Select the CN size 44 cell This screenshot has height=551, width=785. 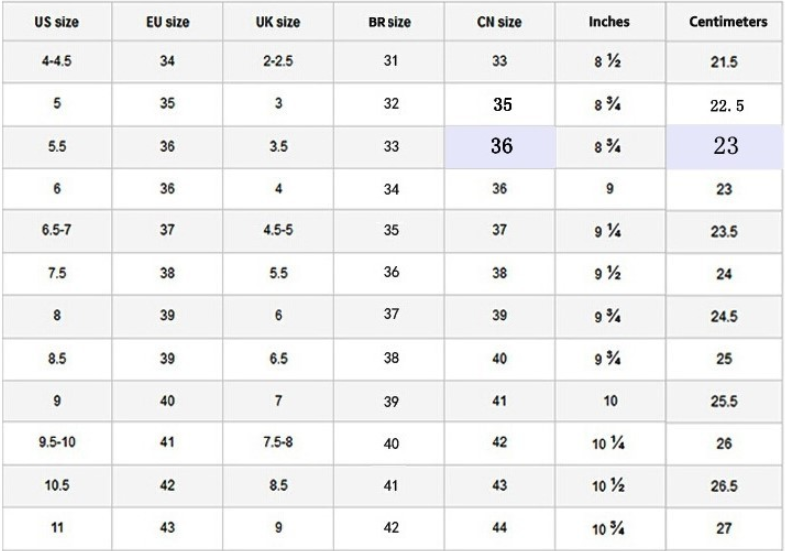(x=500, y=529)
